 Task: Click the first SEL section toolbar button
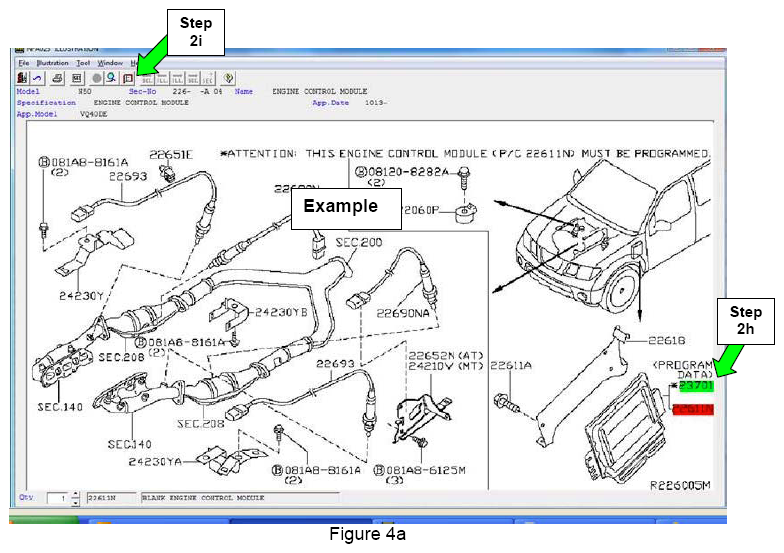pyautogui.click(x=147, y=77)
